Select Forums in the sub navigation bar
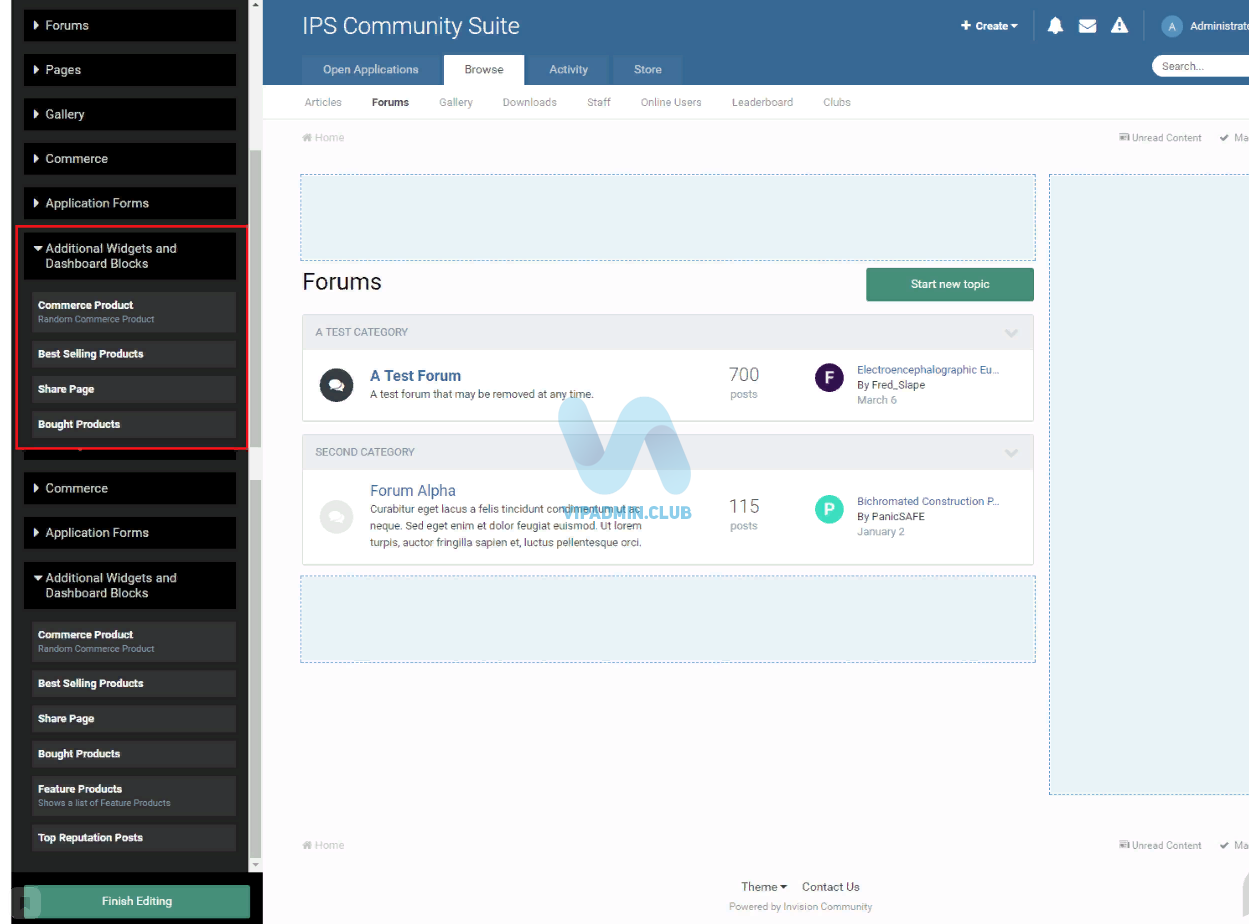The width and height of the screenshot is (1249, 924). pyautogui.click(x=390, y=102)
